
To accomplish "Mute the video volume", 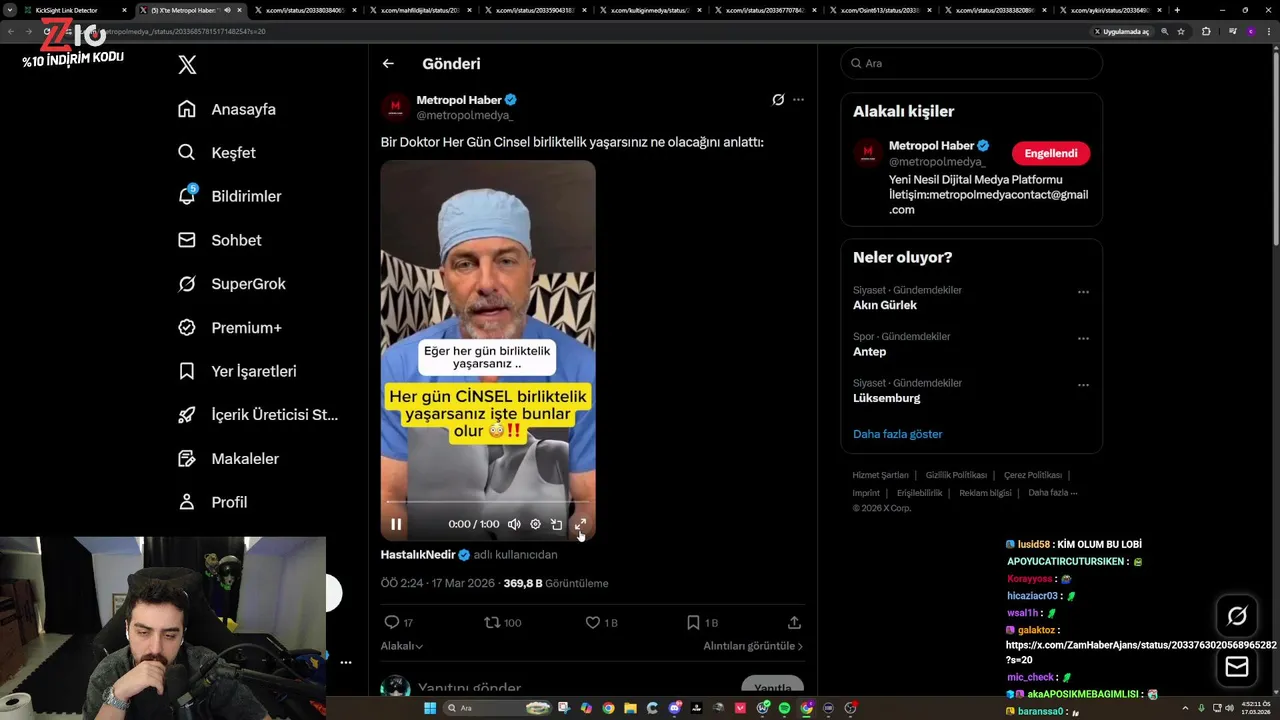I will [514, 524].
